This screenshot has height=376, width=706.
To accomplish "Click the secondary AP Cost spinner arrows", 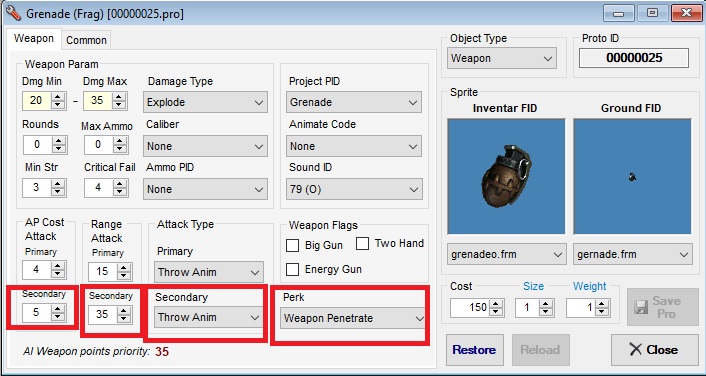I will [59, 313].
